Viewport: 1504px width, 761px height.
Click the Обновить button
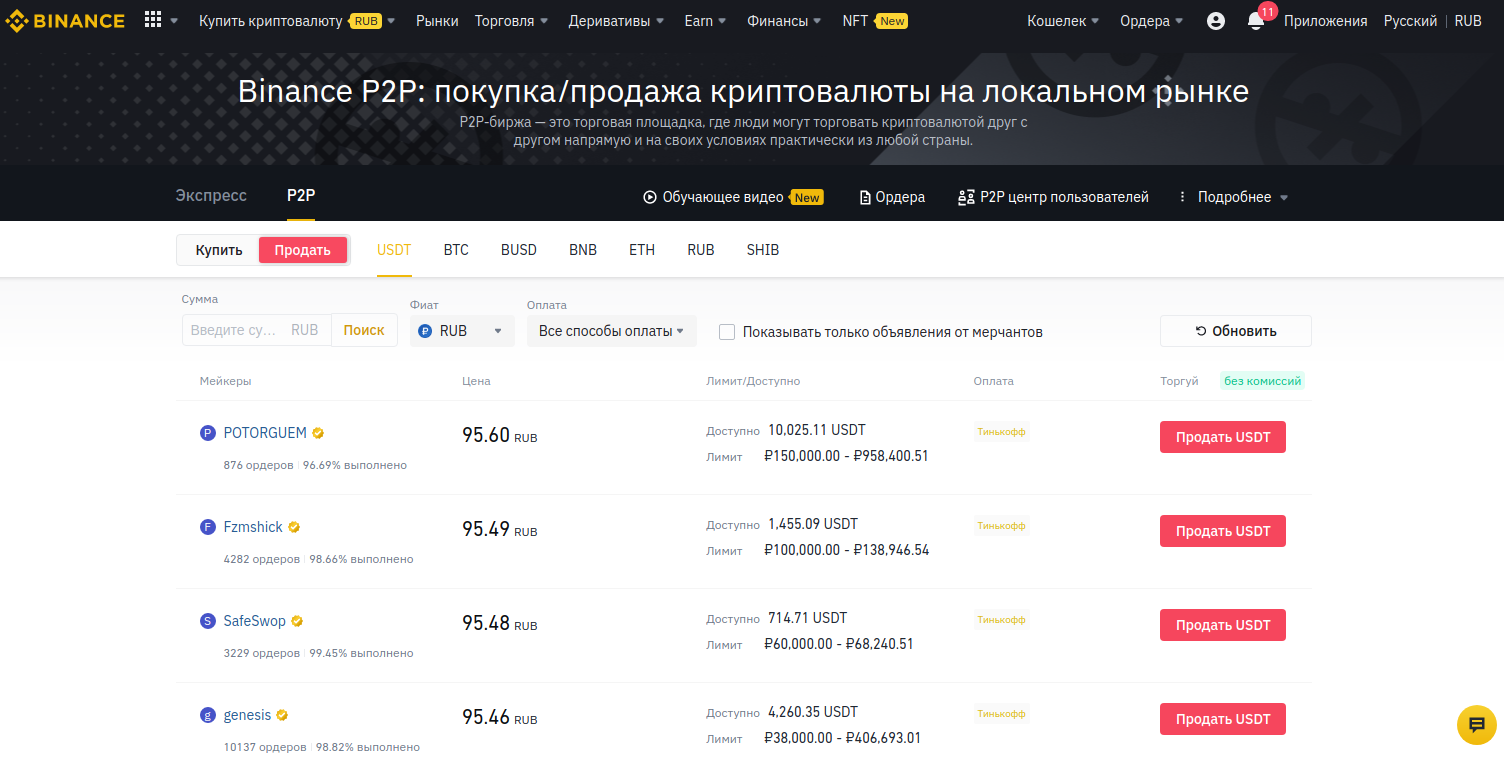[1236, 331]
